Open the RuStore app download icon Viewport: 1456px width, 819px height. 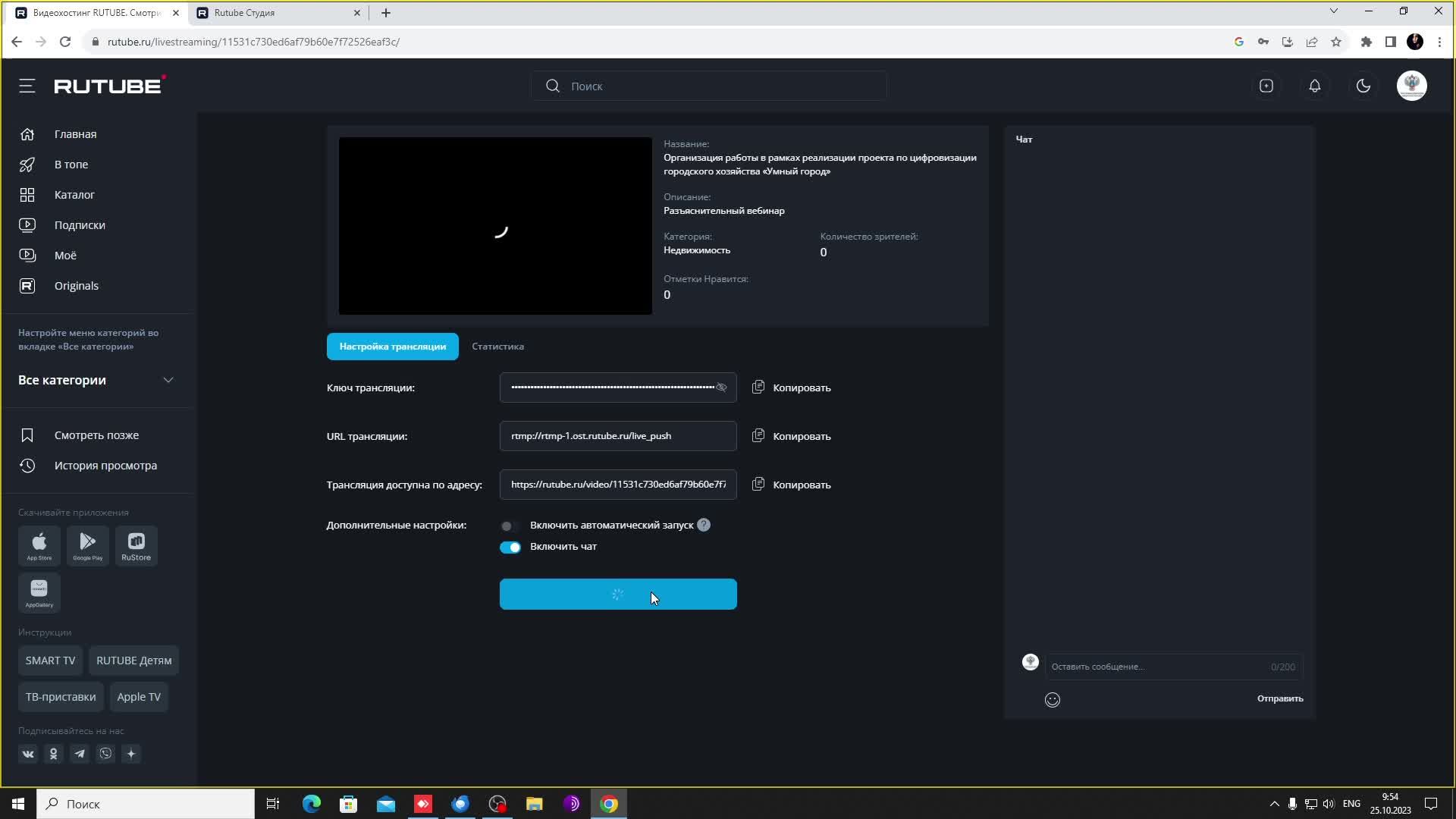[x=136, y=546]
